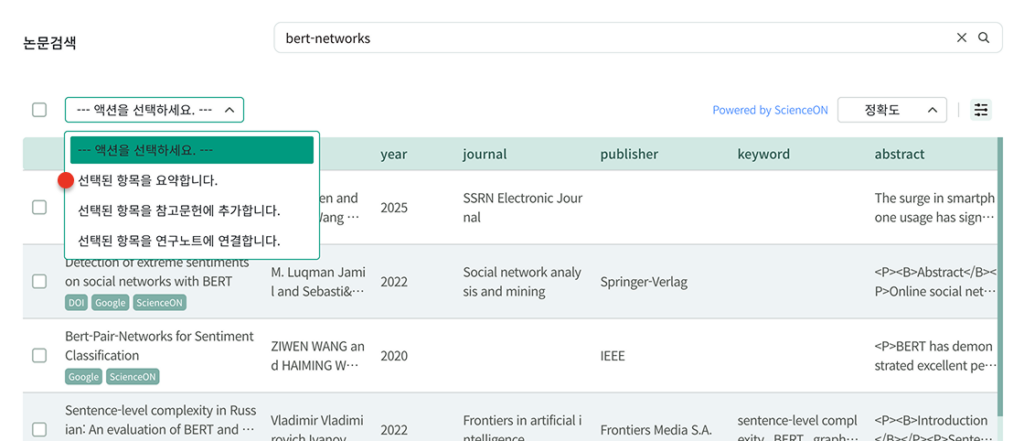Click the DOI badge on the extreme sentiments paper
Screen dimensions: 1024x441
point(77,303)
